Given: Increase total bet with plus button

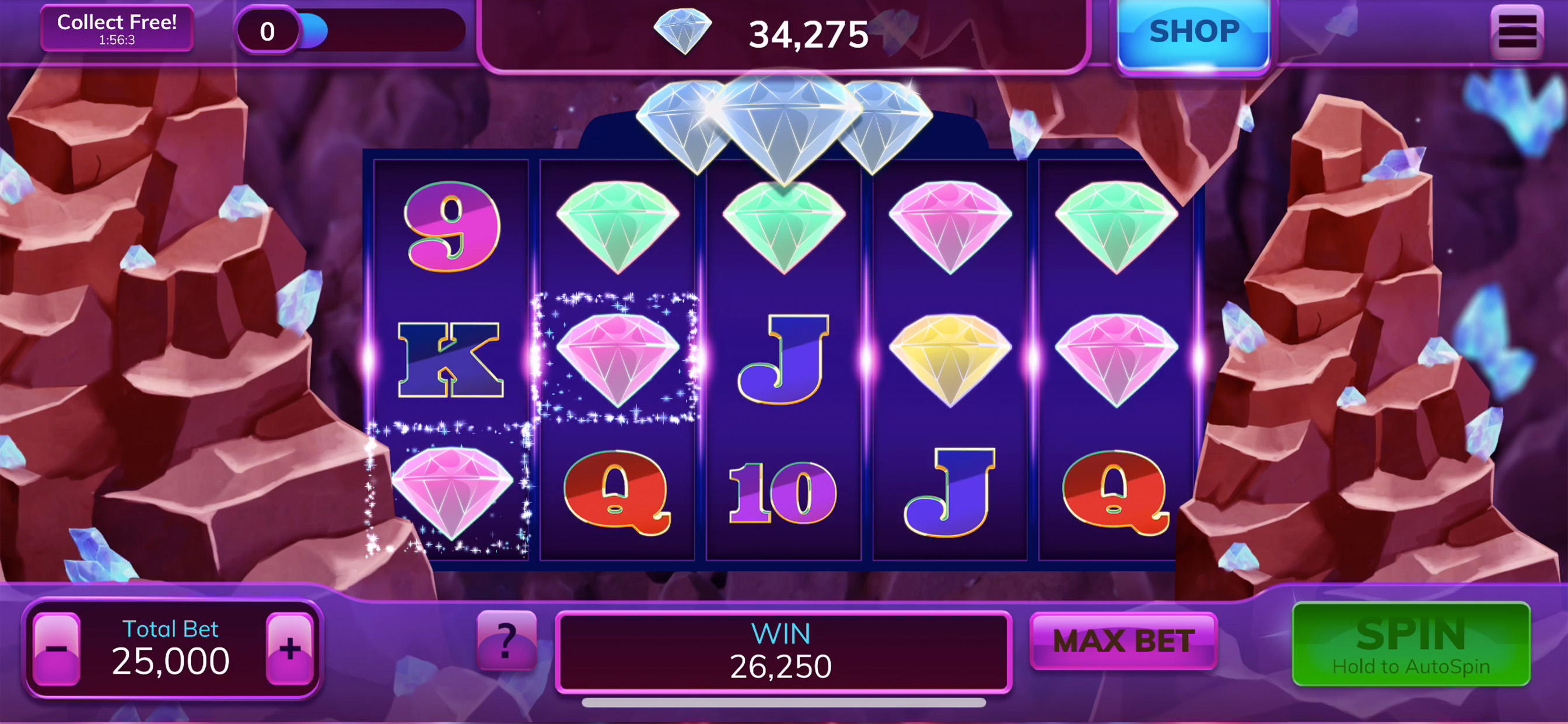Looking at the screenshot, I should [x=290, y=650].
